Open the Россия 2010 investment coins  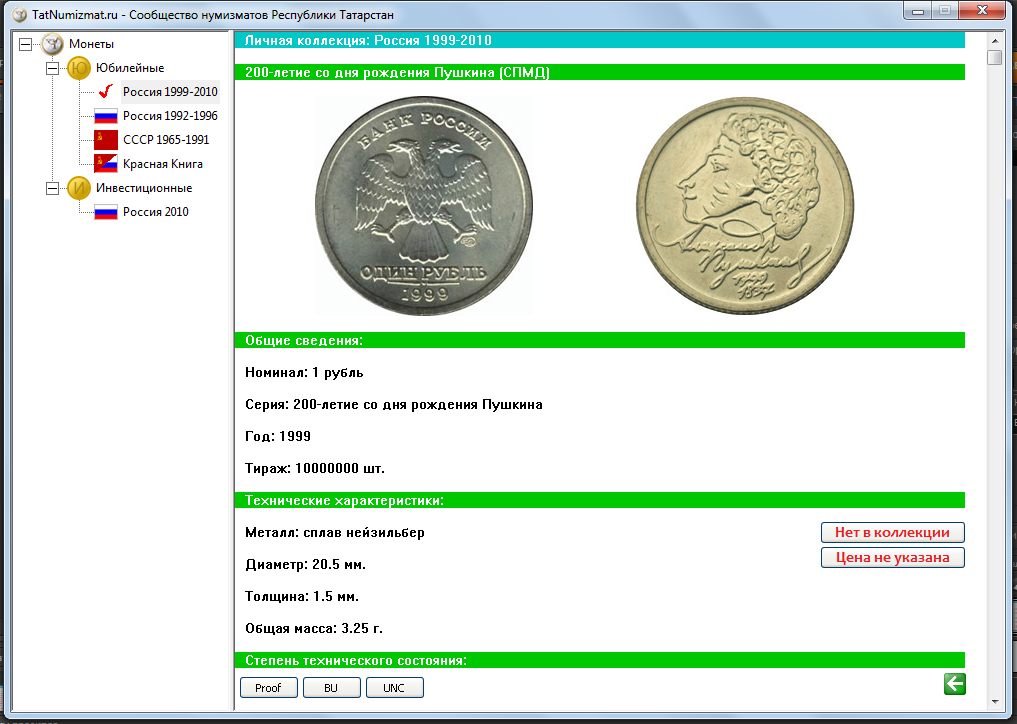[156, 211]
